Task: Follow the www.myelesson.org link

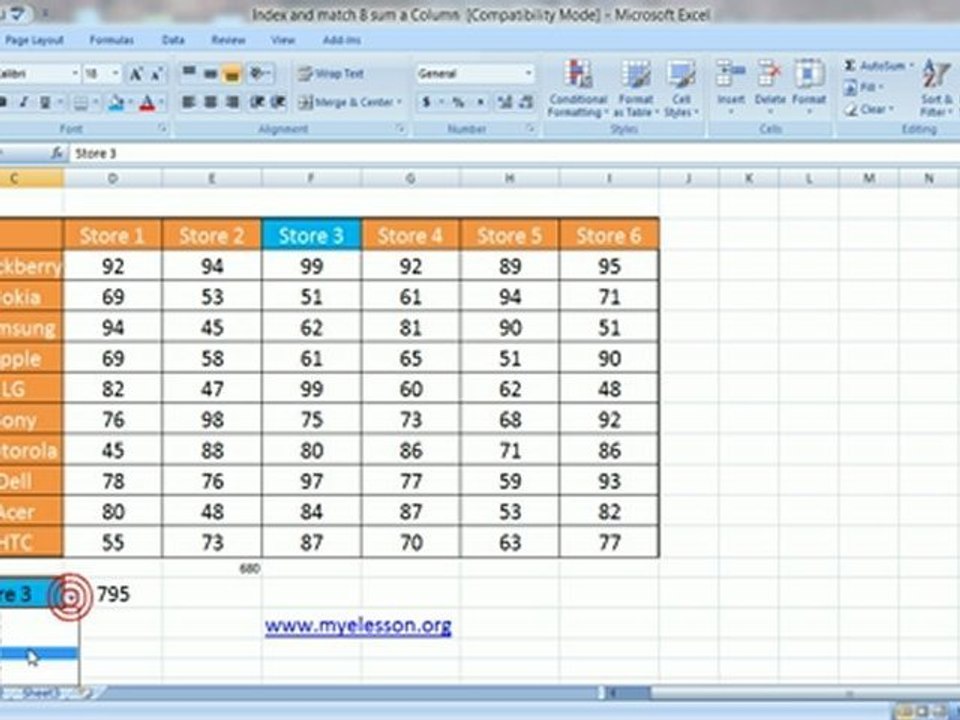Action: click(x=358, y=626)
